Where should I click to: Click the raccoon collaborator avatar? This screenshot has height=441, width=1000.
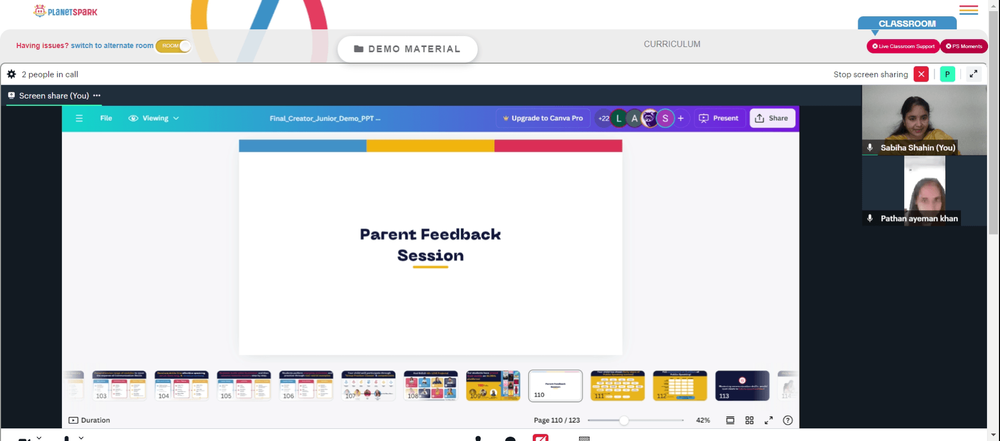coord(650,118)
